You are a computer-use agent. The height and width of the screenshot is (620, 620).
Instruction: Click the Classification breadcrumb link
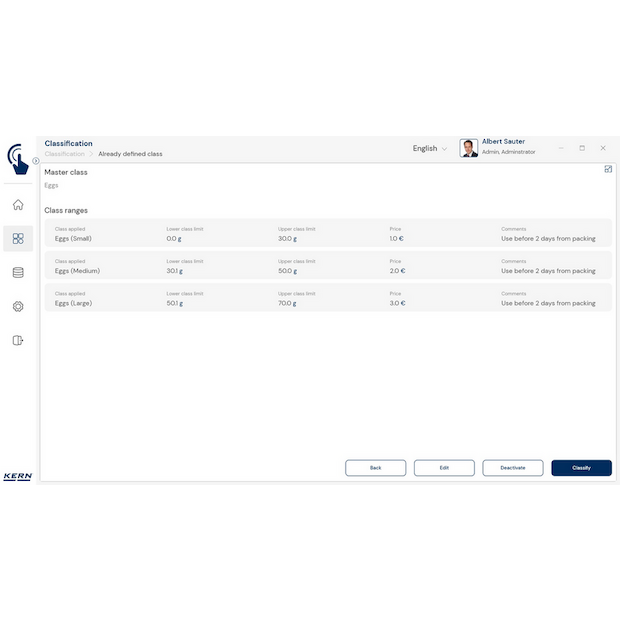click(65, 154)
